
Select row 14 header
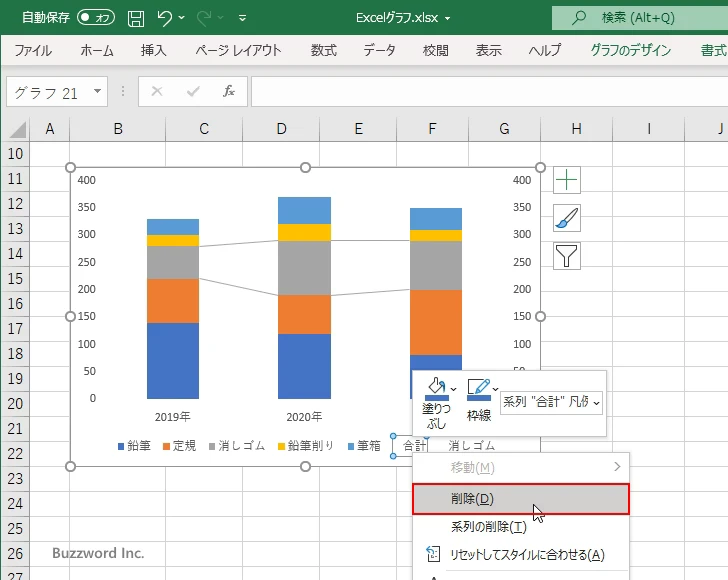(x=15, y=254)
